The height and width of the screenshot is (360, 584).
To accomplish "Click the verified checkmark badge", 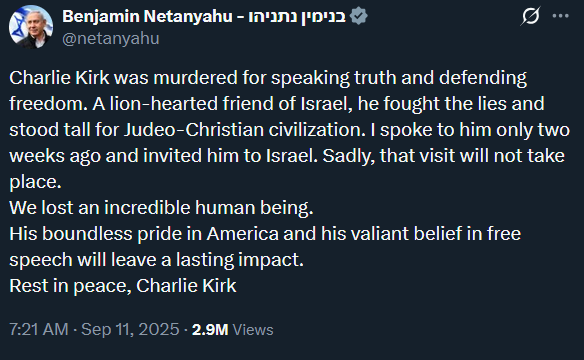I will coord(359,16).
